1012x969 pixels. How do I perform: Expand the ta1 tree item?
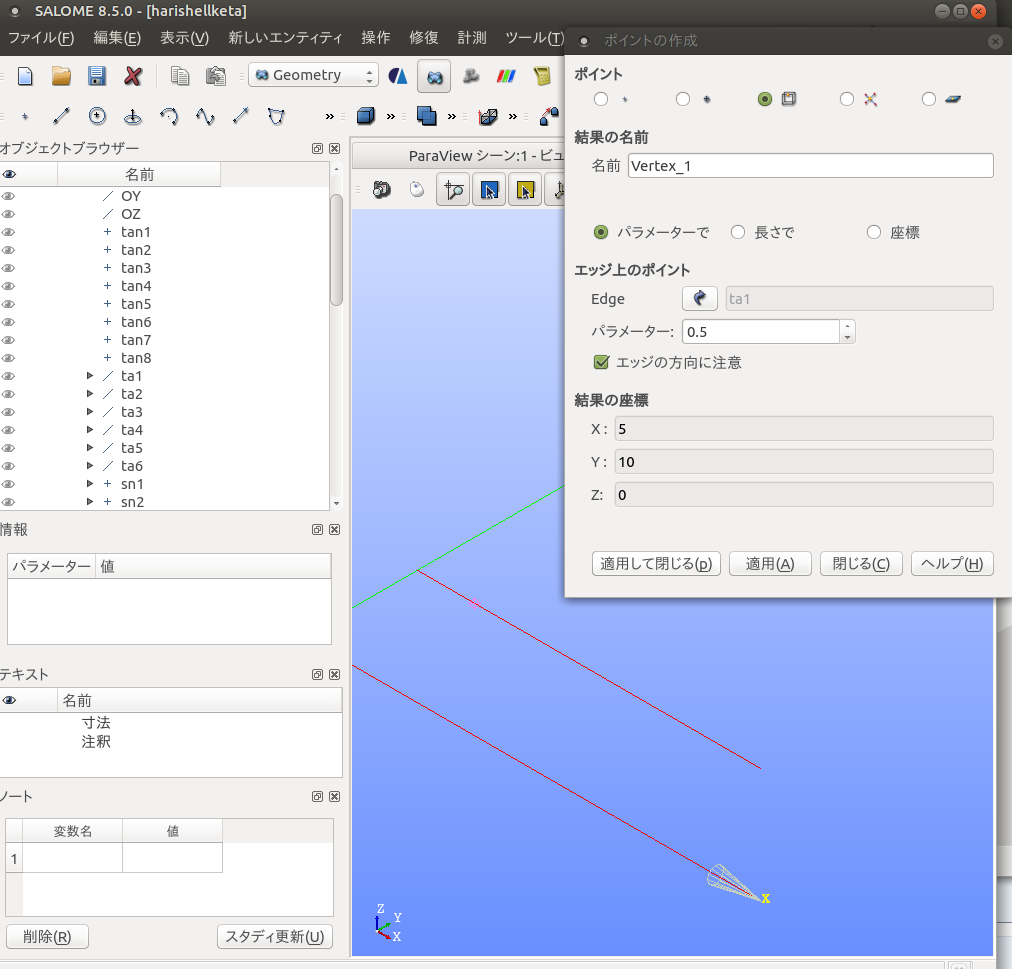[x=90, y=376]
